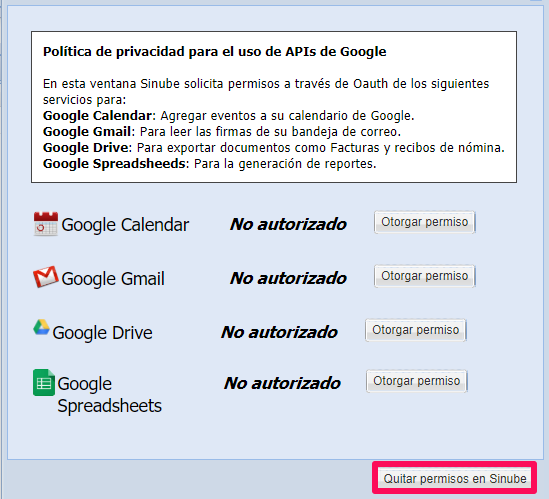Click the Google Drive triangle icon
The height and width of the screenshot is (499, 549).
[41, 327]
